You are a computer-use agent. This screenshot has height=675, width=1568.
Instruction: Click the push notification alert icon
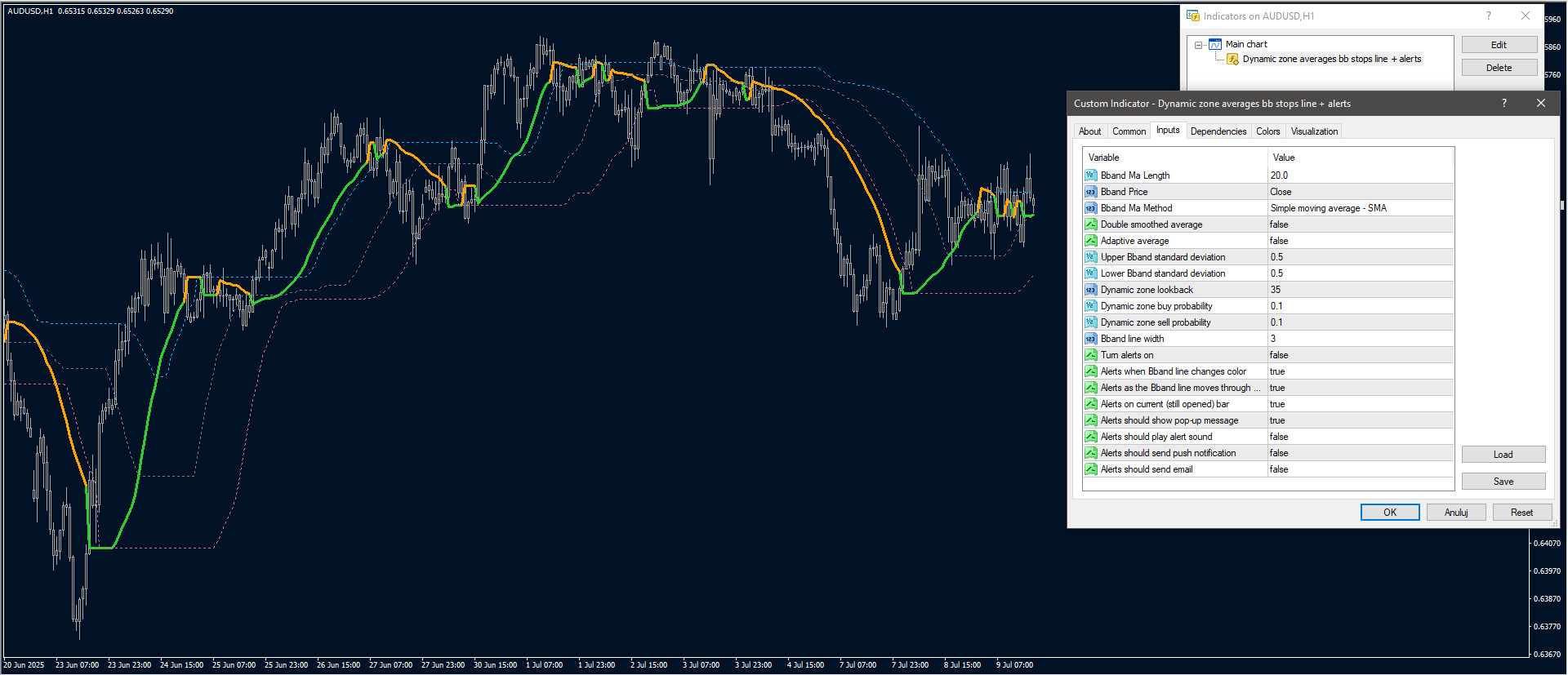point(1090,453)
